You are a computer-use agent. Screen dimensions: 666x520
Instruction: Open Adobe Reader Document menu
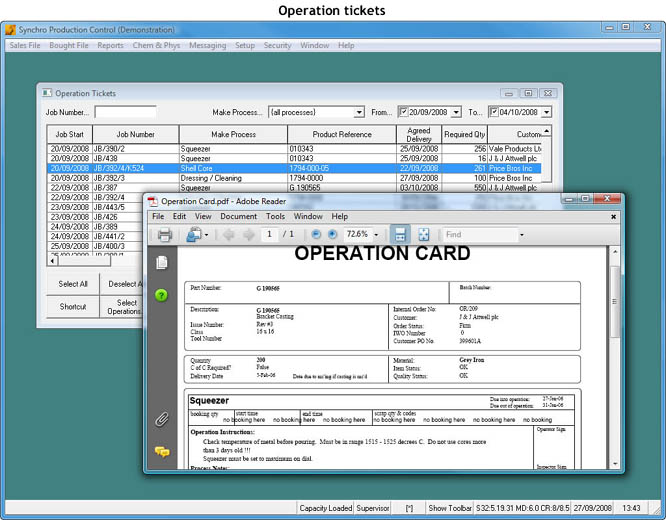[x=238, y=216]
